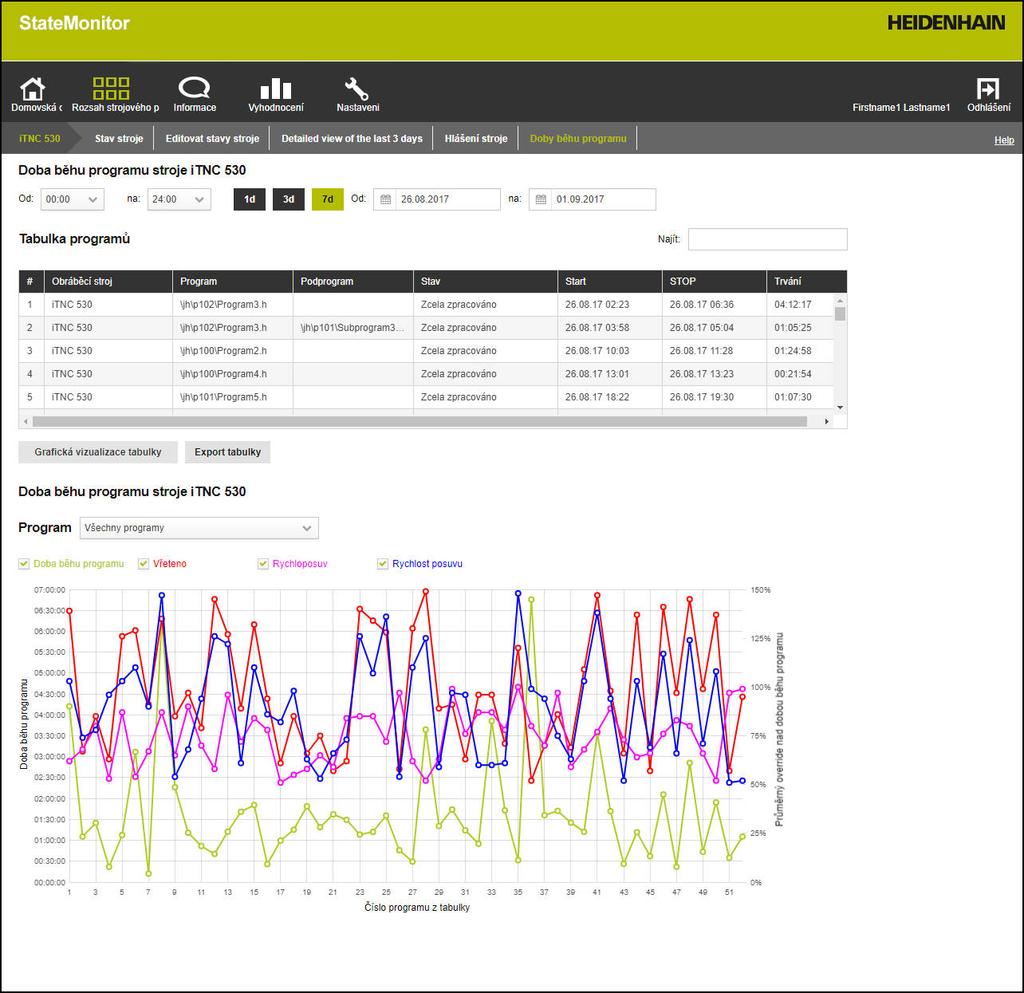
Task: Toggle the Rychloposuv series checkbox
Action: click(x=263, y=563)
